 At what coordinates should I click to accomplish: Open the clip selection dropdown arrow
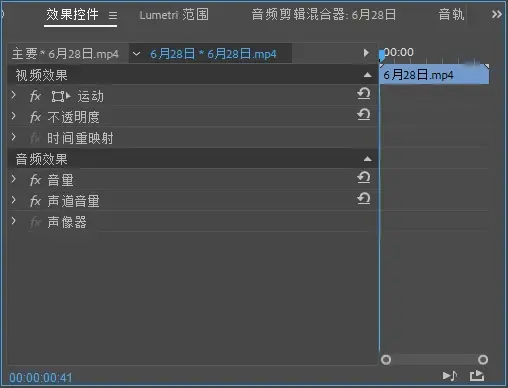pos(136,54)
